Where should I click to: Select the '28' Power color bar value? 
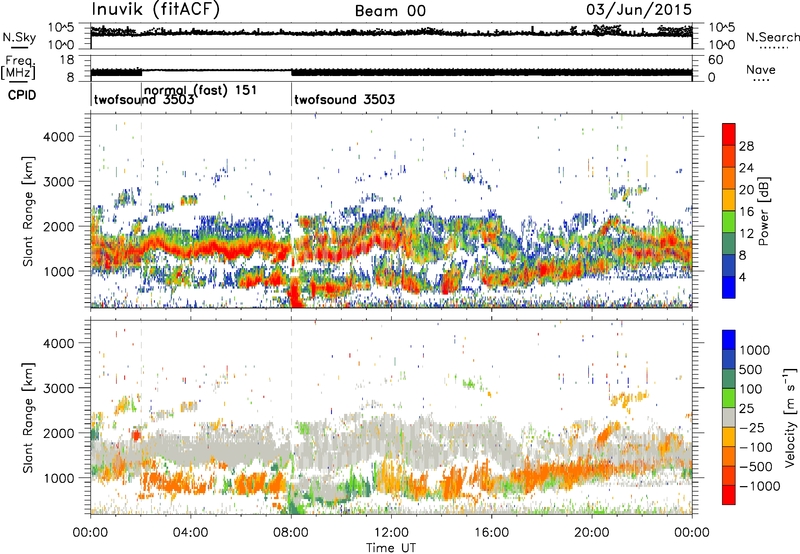coord(746,146)
